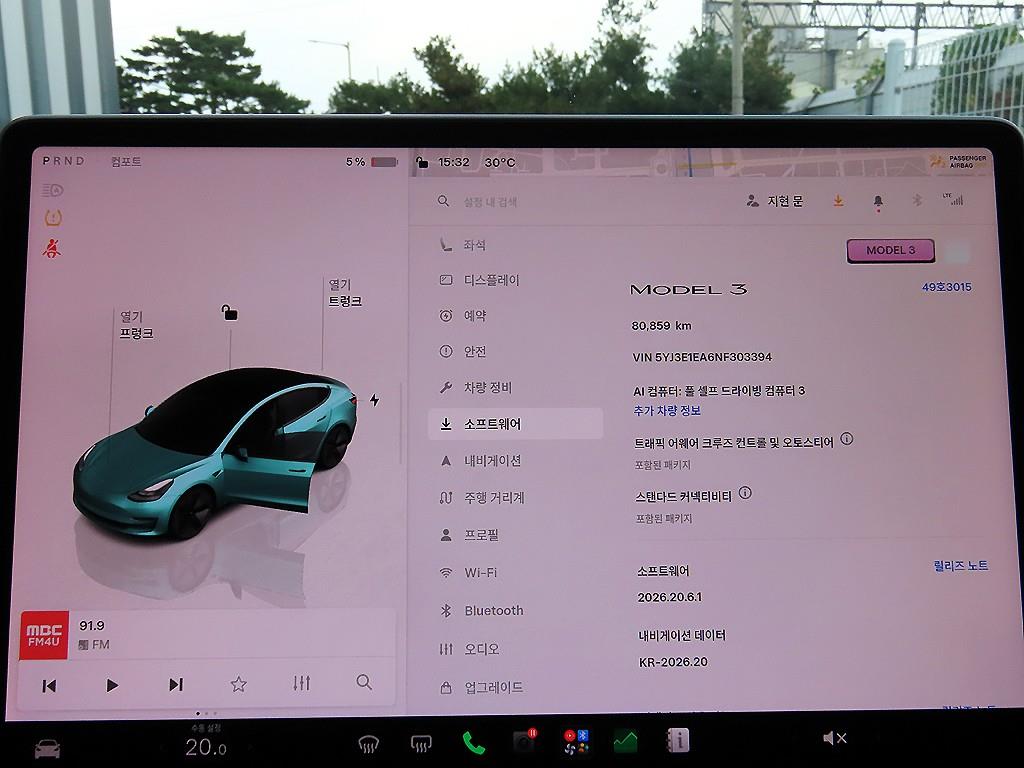The height and width of the screenshot is (768, 1024).
Task: Tap the car unlock padlock icon
Action: [229, 313]
